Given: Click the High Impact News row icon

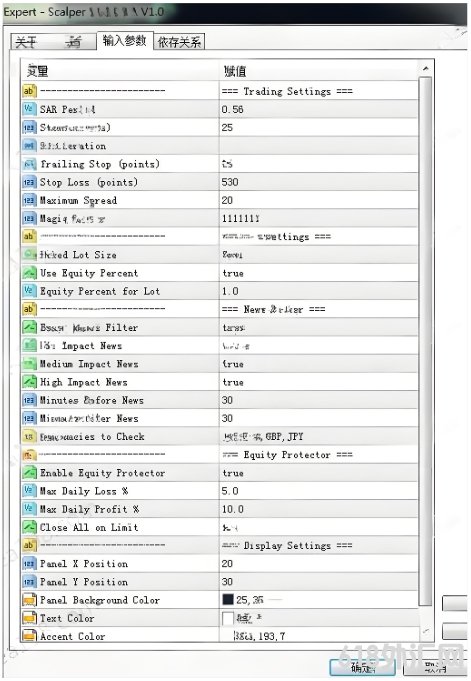Looking at the screenshot, I should (x=29, y=382).
